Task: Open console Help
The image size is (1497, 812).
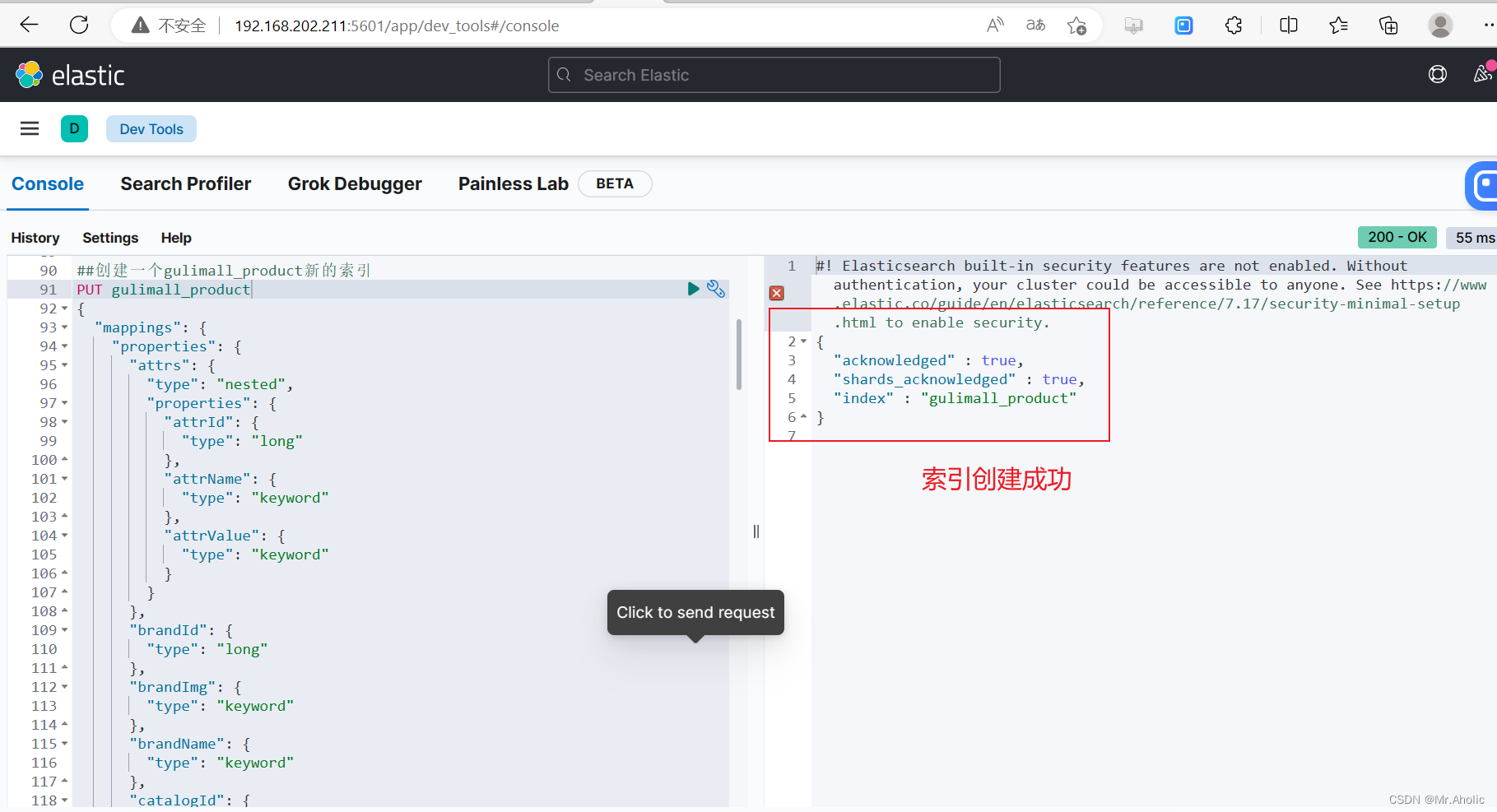Action: tap(176, 238)
